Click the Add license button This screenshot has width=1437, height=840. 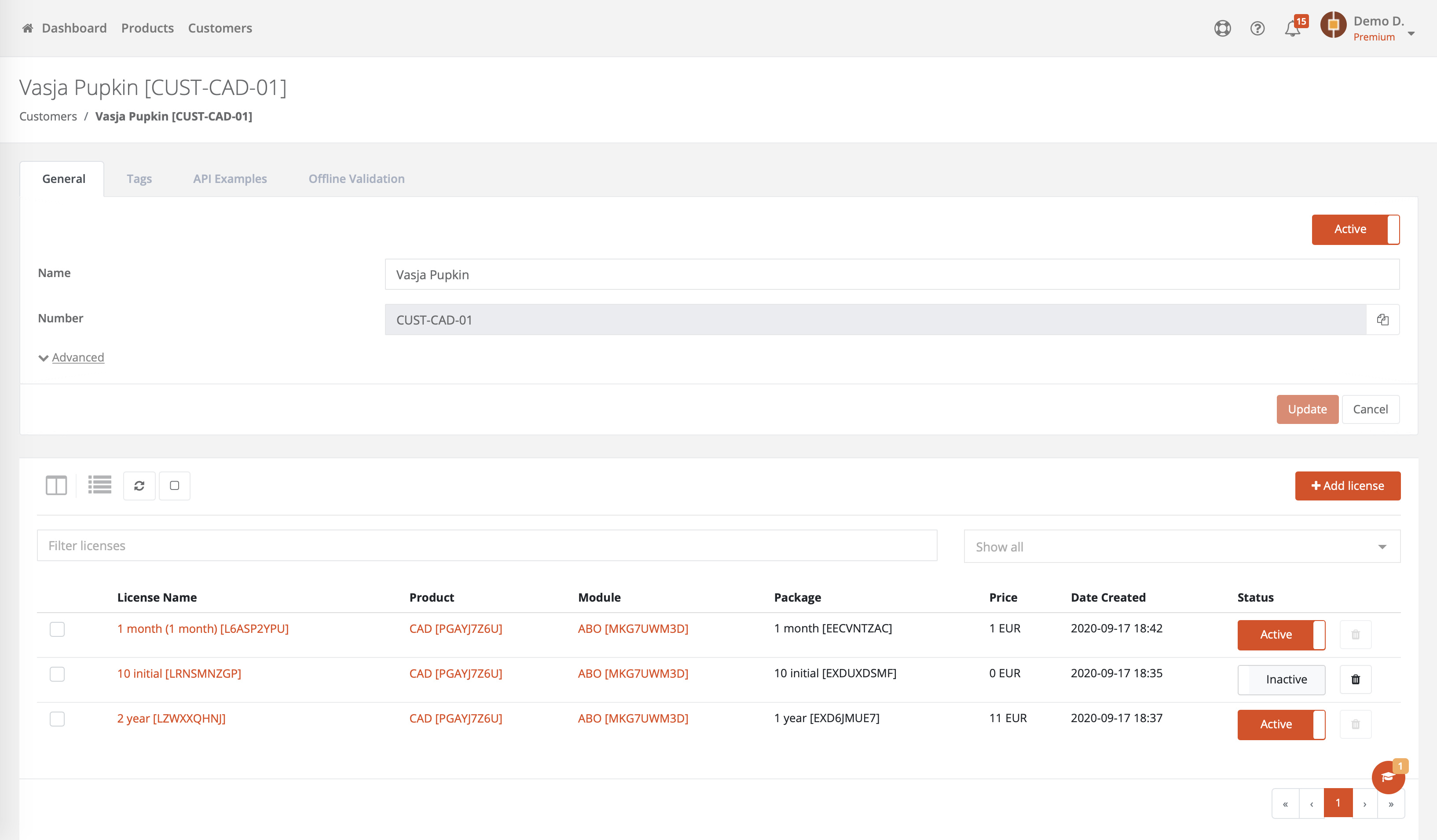tap(1348, 486)
